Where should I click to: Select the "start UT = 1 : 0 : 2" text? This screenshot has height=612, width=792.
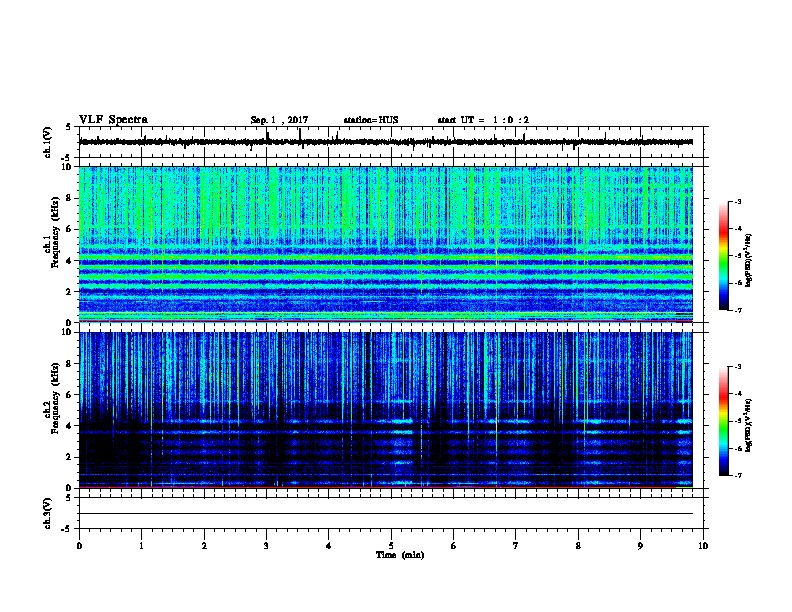coord(483,120)
